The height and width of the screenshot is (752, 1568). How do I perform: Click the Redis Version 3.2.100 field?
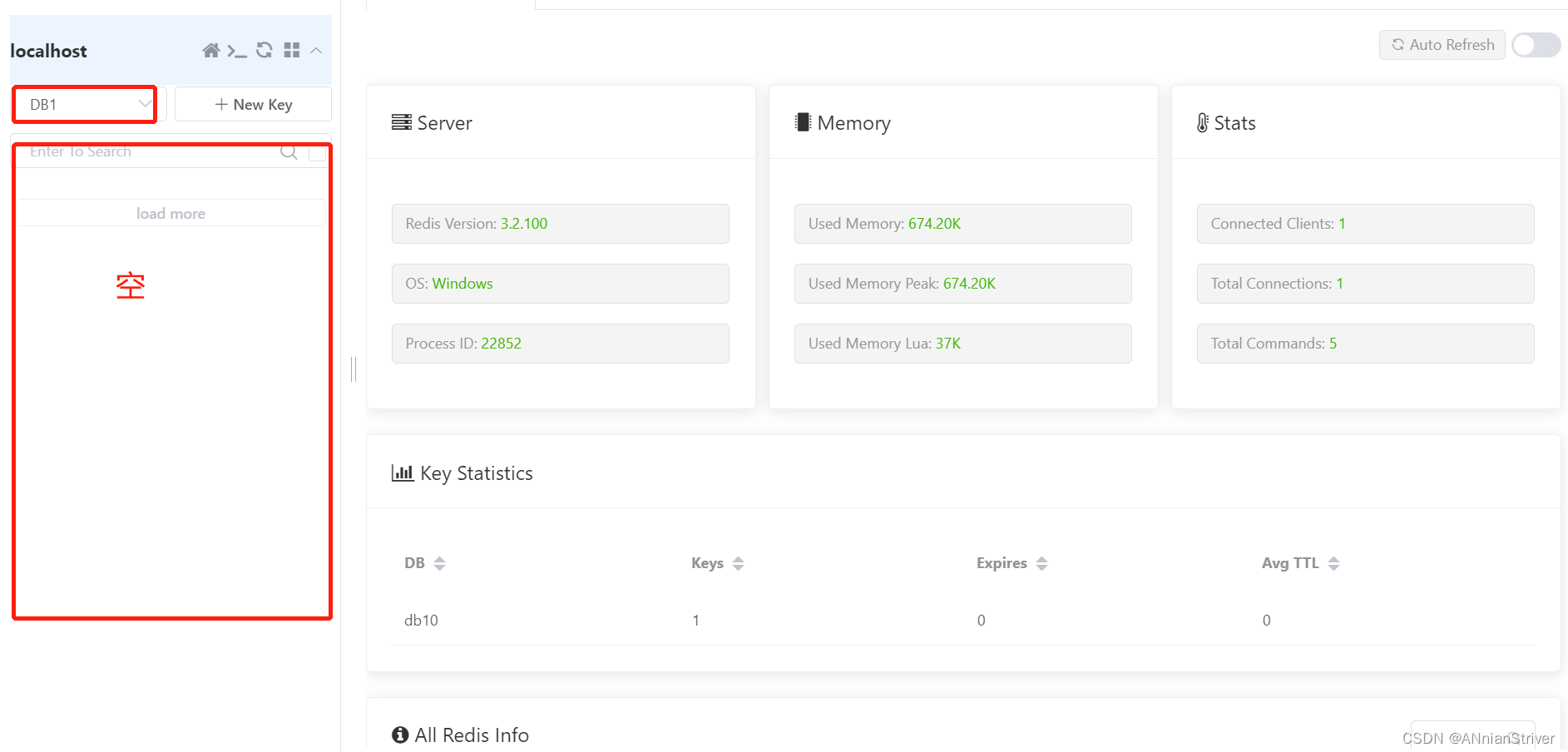561,224
